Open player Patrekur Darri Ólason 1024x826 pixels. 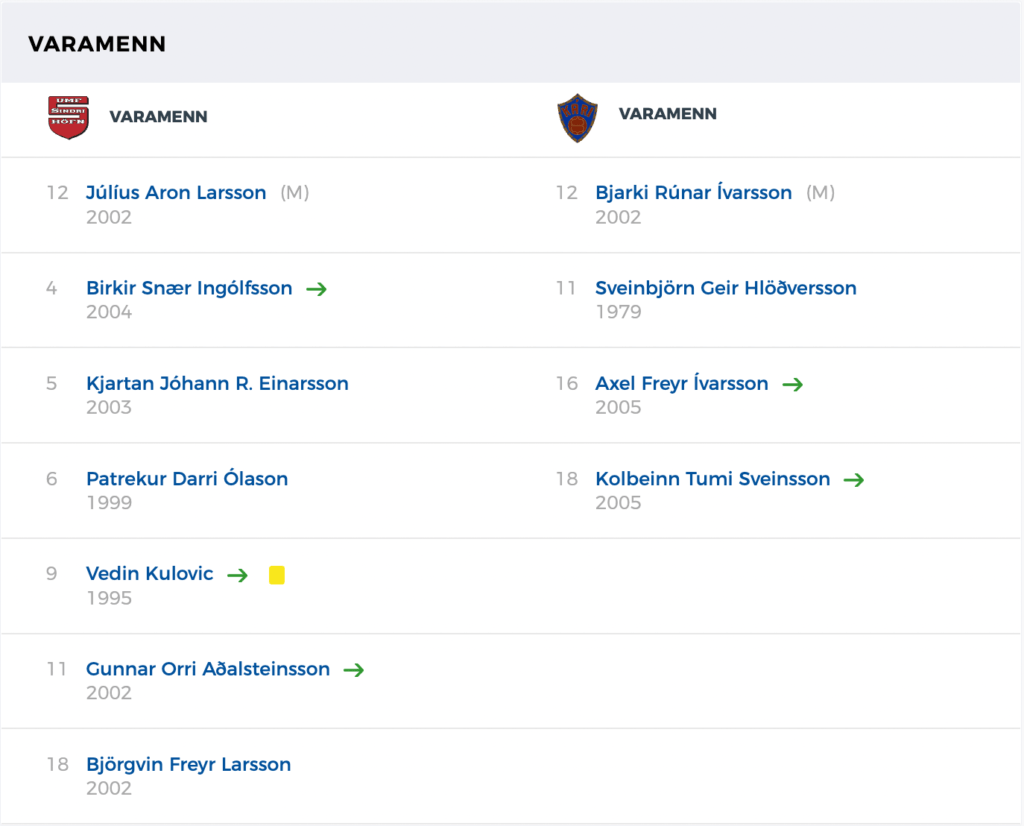tap(187, 479)
